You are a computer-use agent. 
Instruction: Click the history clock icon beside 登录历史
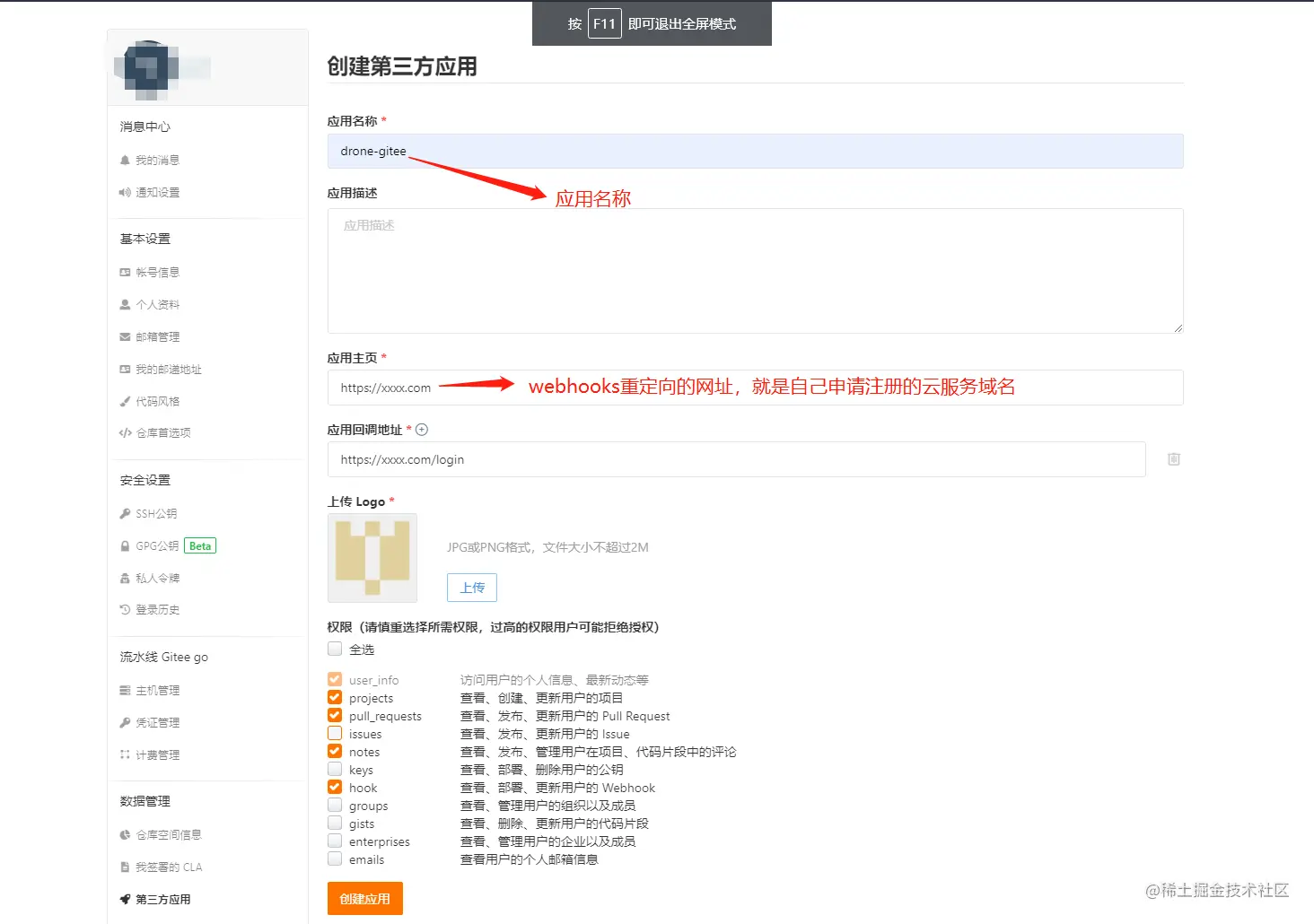coord(125,610)
